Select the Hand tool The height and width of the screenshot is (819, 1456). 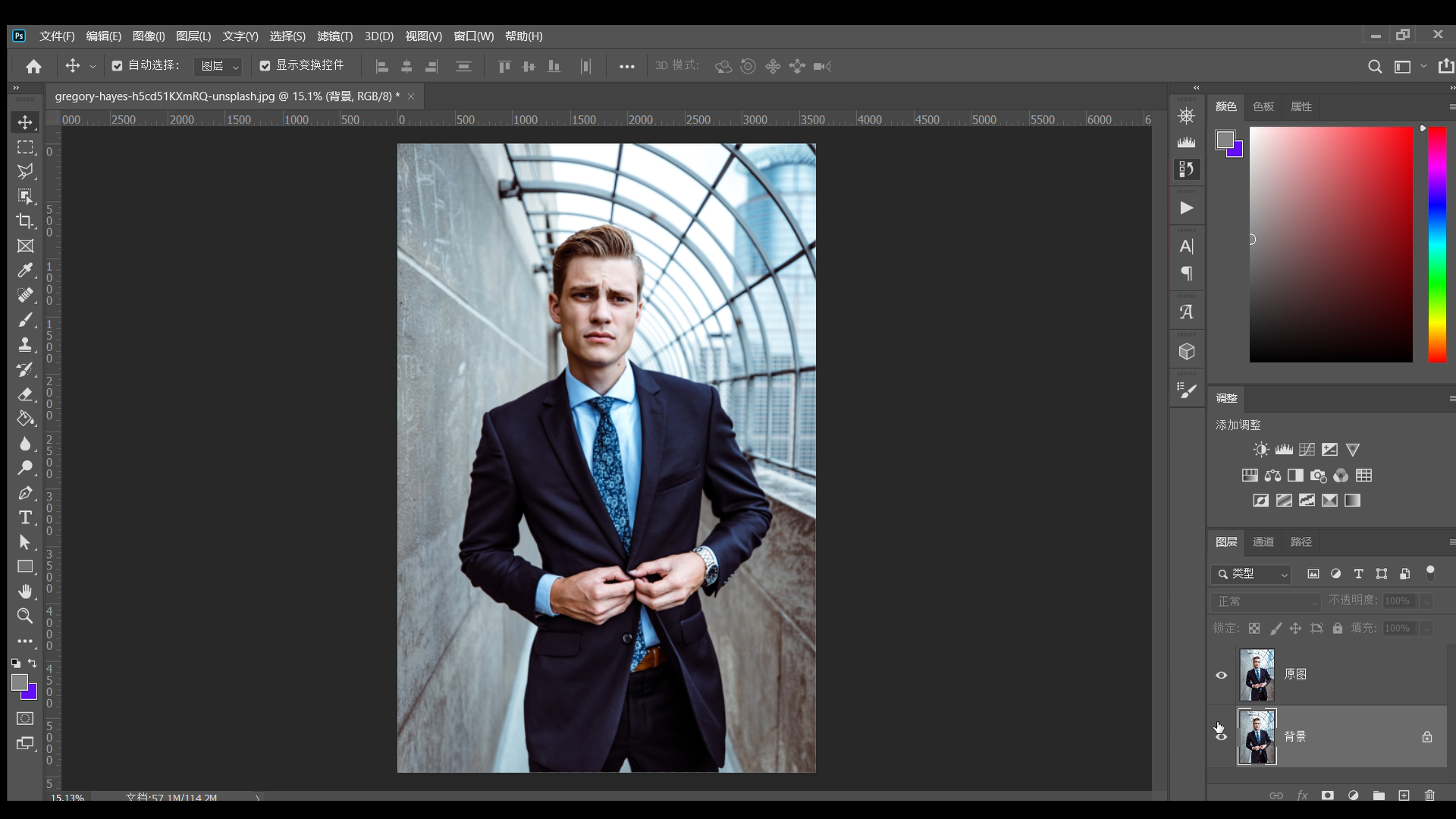pos(25,591)
